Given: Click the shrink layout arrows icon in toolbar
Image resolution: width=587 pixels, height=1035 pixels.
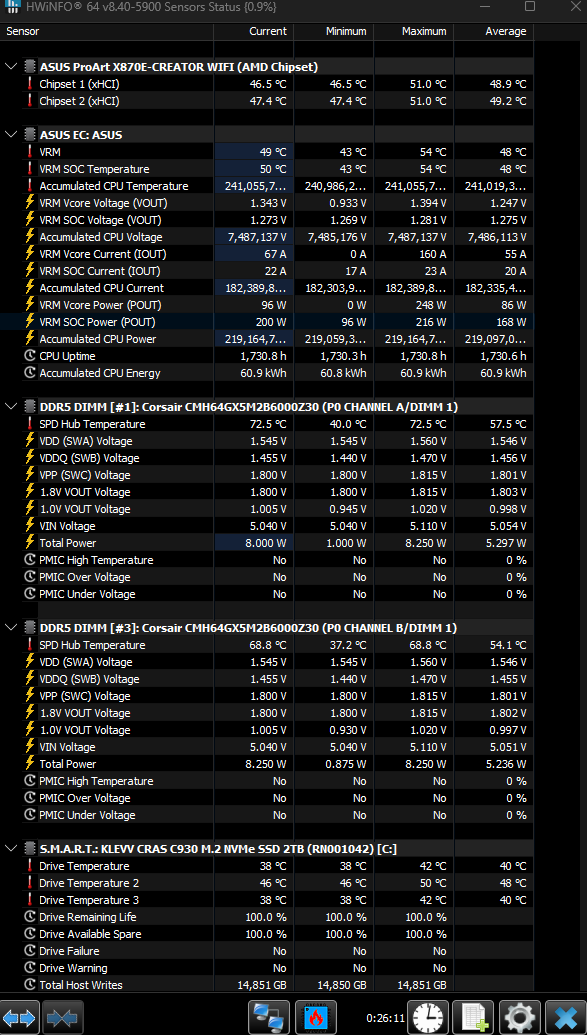Looking at the screenshot, I should (63, 1018).
